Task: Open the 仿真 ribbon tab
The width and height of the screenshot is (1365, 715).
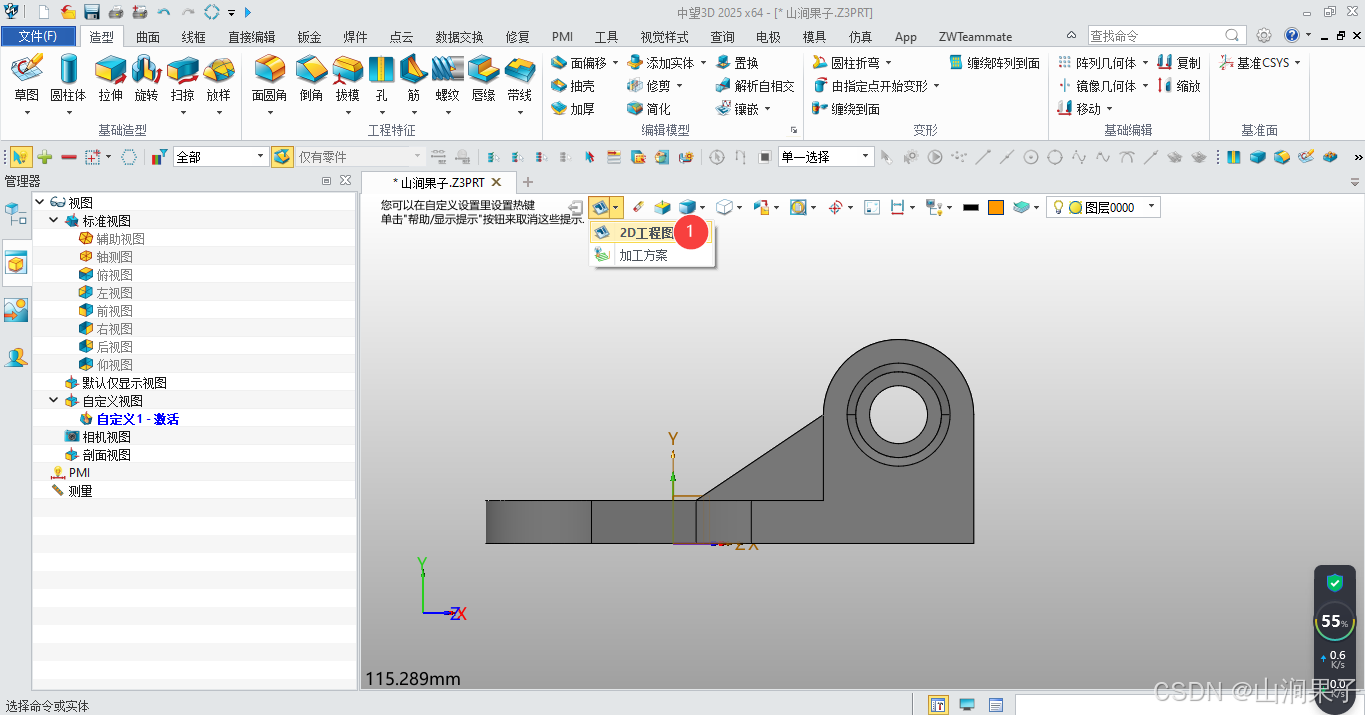Action: tap(860, 37)
